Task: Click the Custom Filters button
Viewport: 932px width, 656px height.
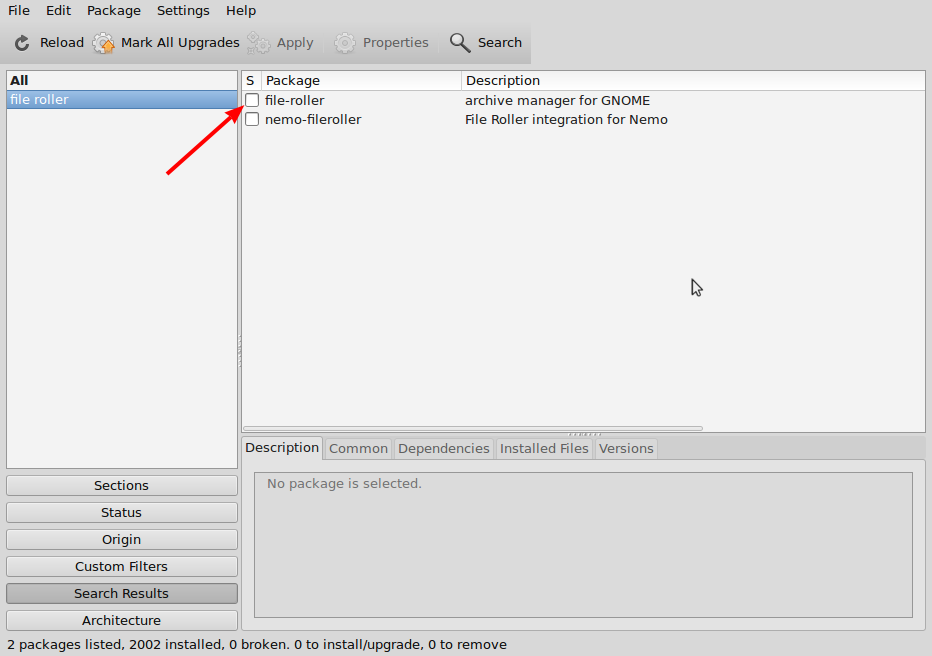Action: pos(122,566)
